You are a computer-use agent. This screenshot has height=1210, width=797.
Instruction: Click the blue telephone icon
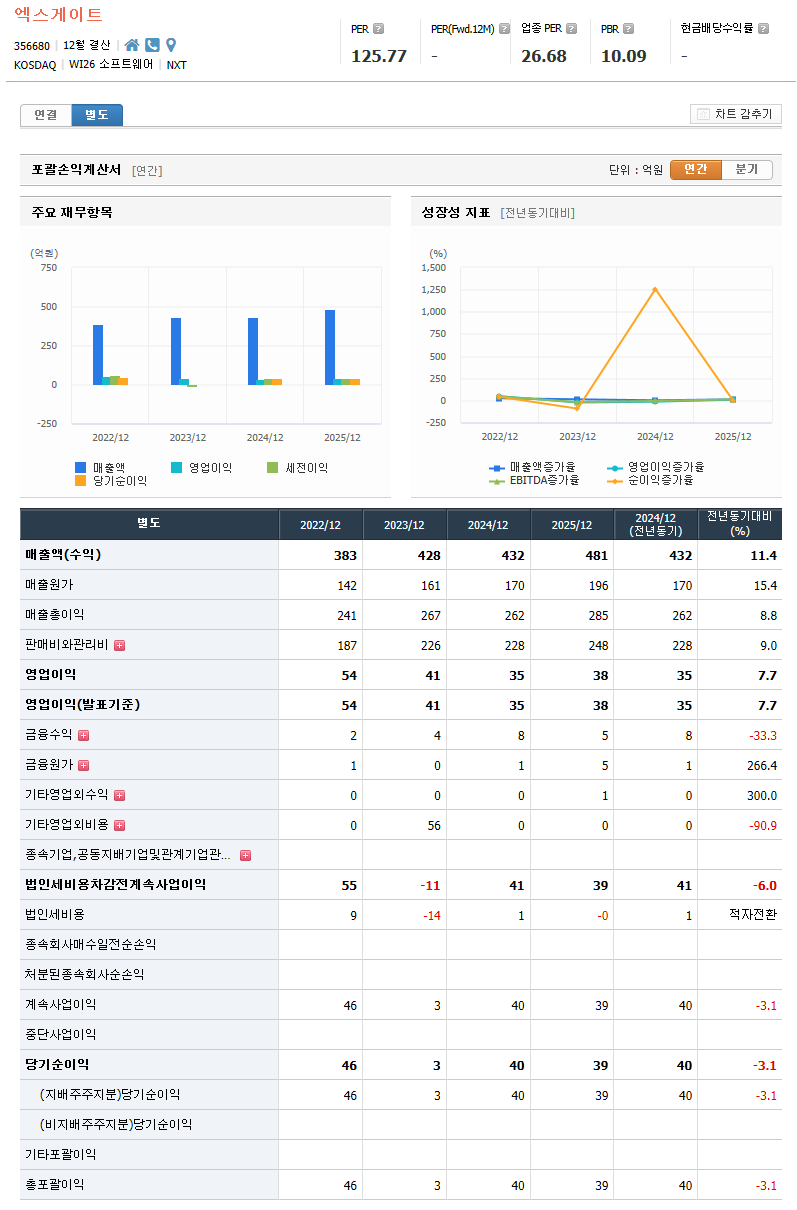click(152, 45)
